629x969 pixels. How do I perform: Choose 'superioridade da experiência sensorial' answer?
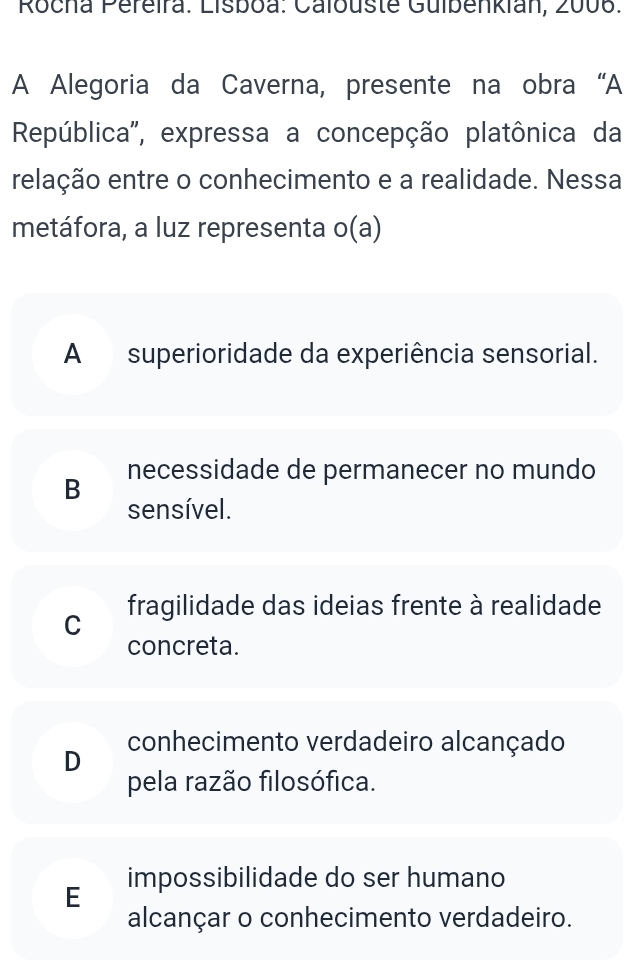[363, 354]
